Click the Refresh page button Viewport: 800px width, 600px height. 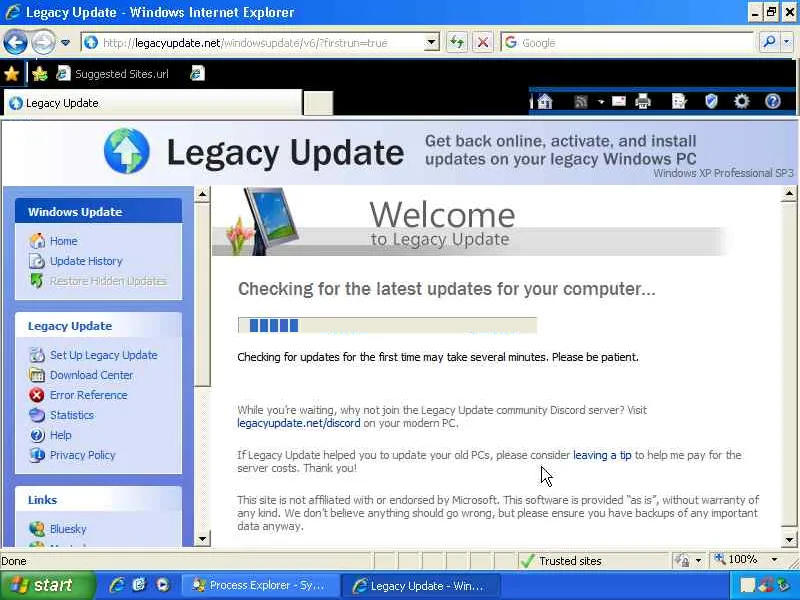pos(457,43)
